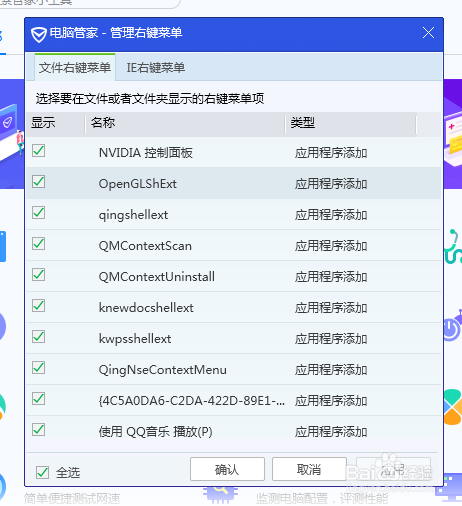Toggle the OpenGLShExt display checkbox

click(x=39, y=182)
